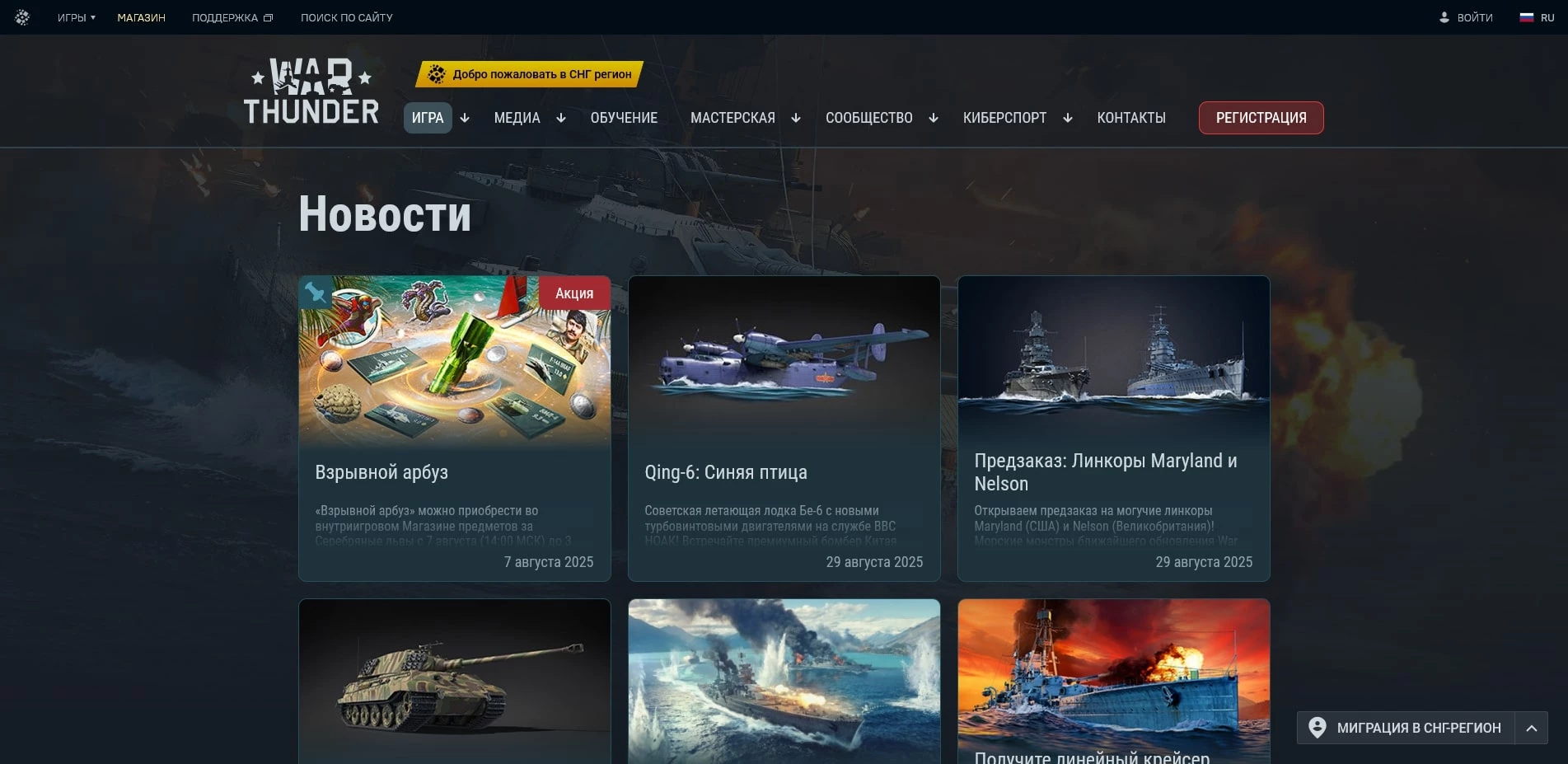1568x764 pixels.
Task: Expand the СООБЩЕСТВО menu arrow
Action: point(934,119)
